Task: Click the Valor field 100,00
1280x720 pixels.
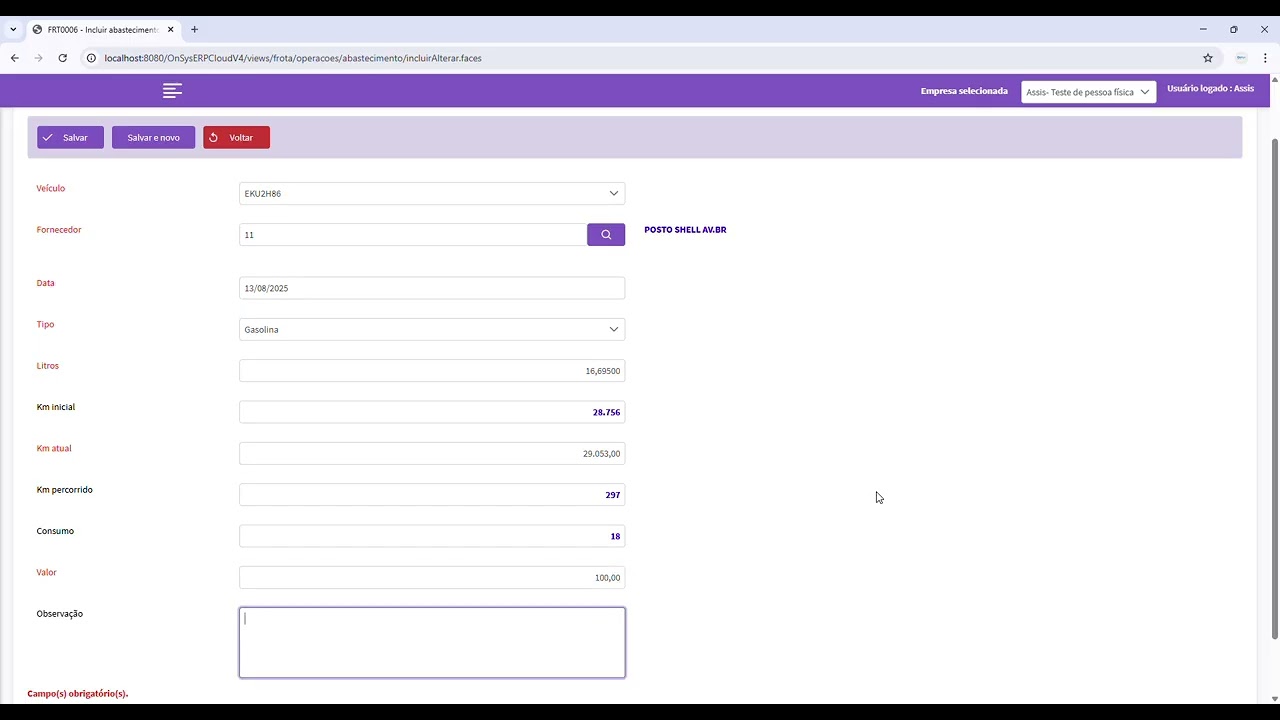Action: [x=432, y=577]
